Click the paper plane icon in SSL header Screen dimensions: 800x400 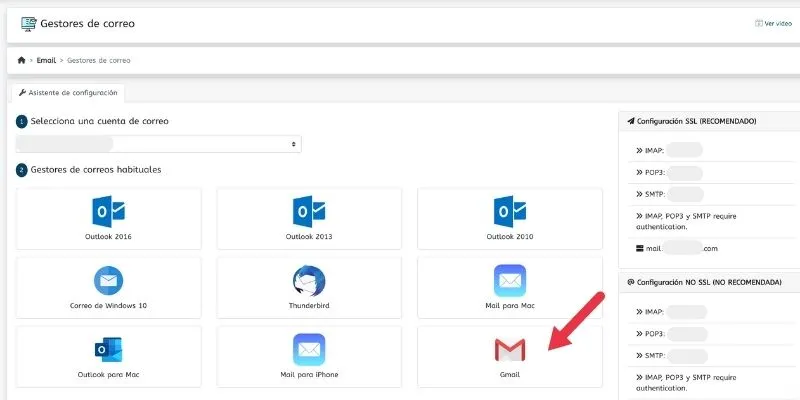tap(631, 121)
